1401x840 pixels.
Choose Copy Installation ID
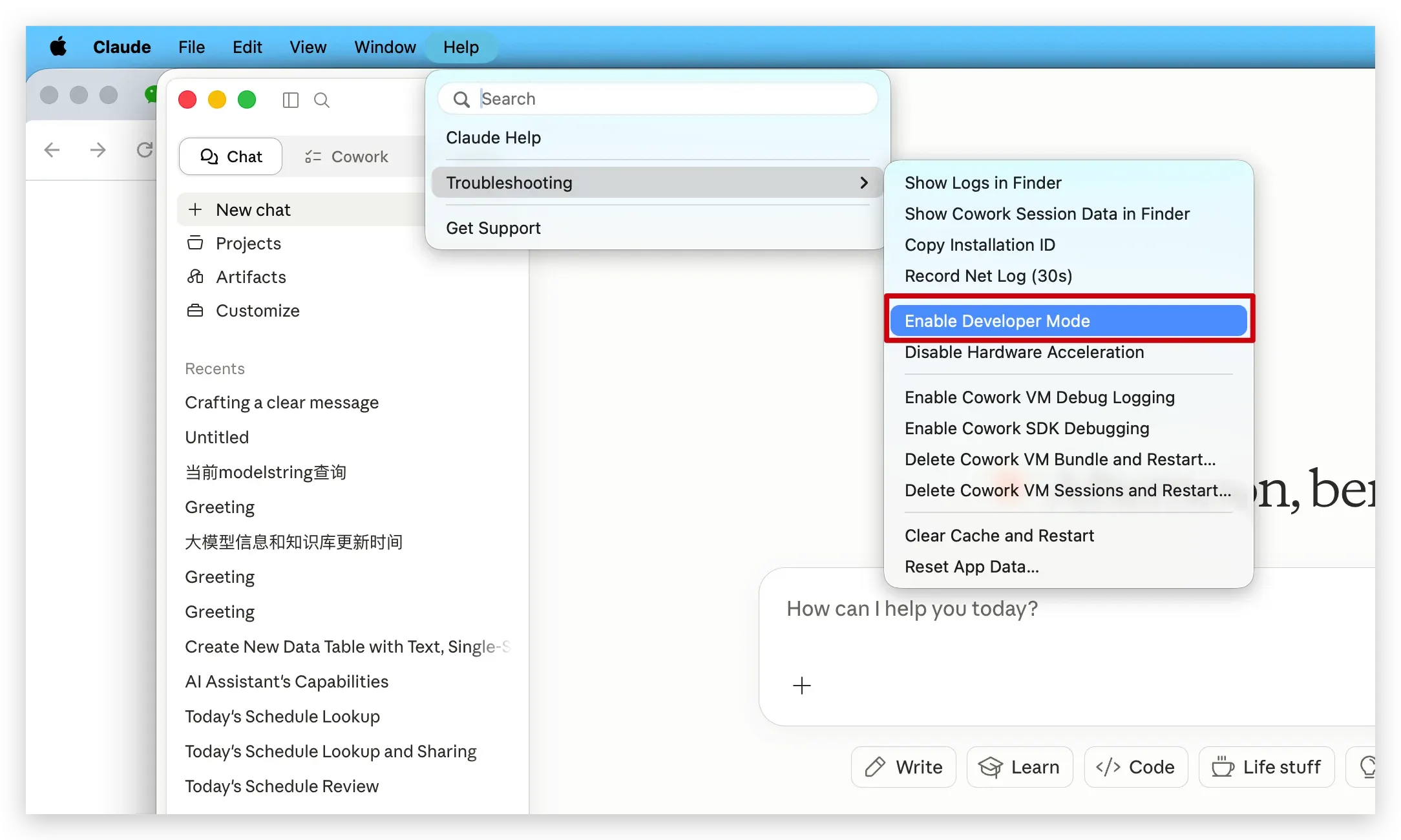tap(1069, 245)
